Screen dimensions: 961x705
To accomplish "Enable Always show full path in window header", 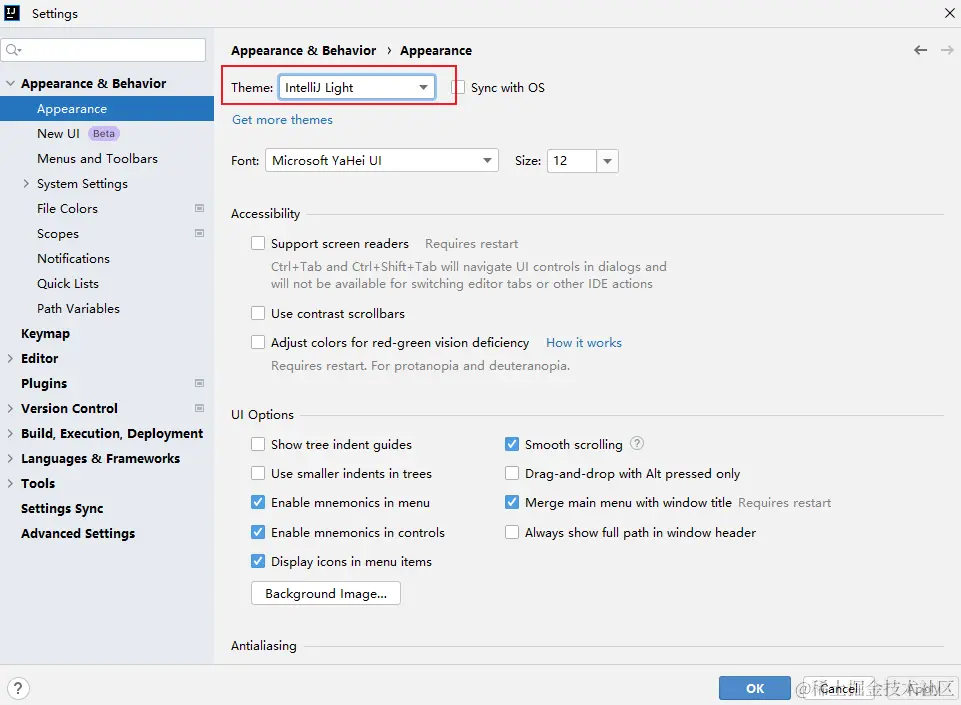I will coord(512,532).
